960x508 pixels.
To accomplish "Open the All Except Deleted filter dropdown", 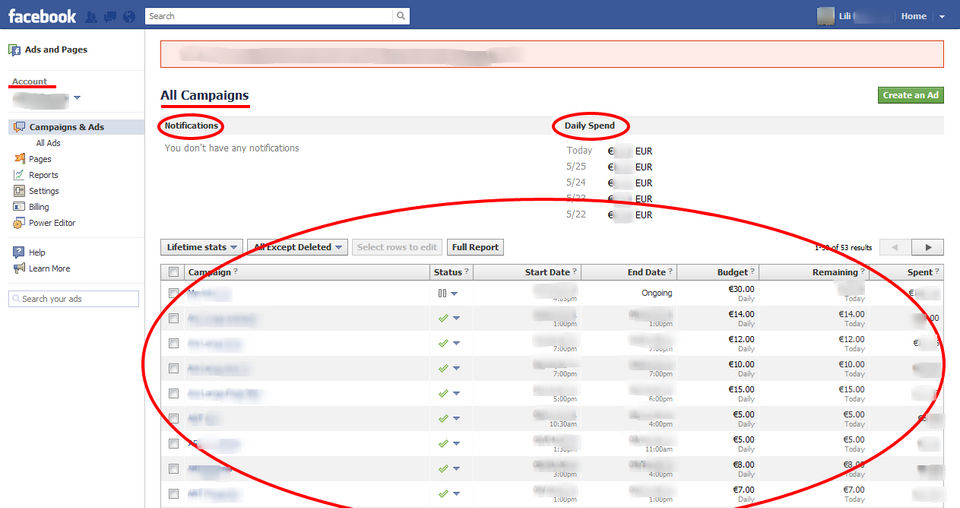I will (x=298, y=247).
